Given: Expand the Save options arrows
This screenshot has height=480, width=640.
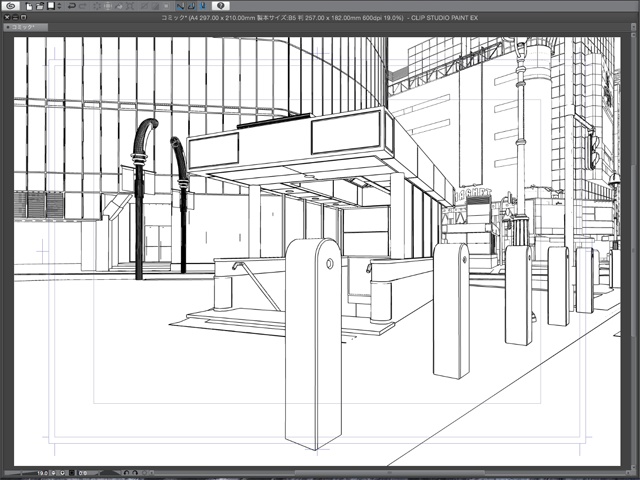Looking at the screenshot, I should [59, 6].
